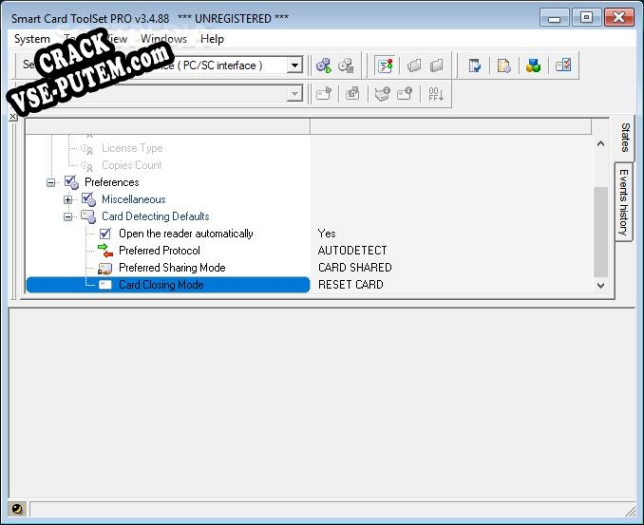Show reader info via reader-info icon
Viewport: 644px width, 525px height.
pos(382,94)
